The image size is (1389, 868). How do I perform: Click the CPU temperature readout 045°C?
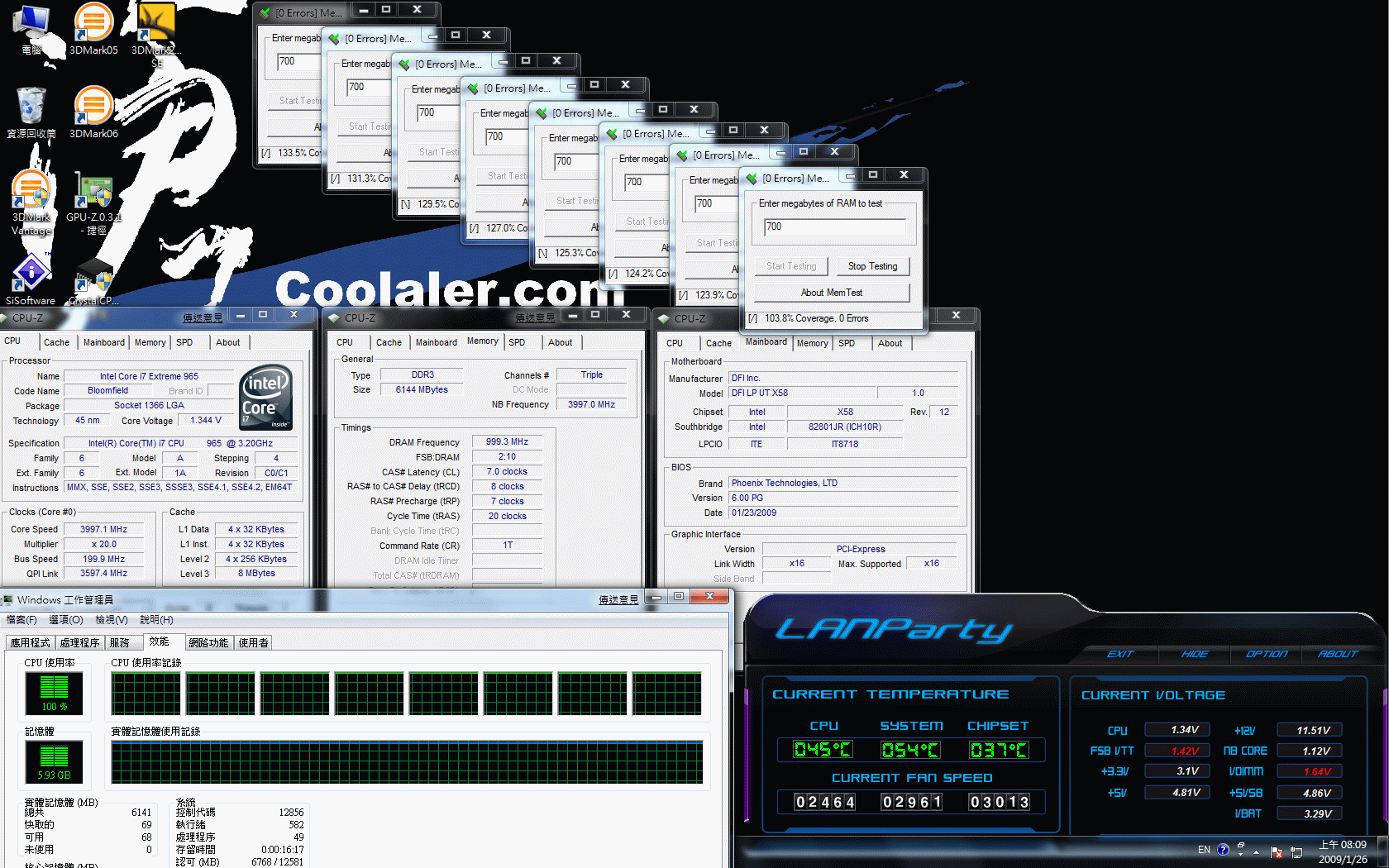823,750
